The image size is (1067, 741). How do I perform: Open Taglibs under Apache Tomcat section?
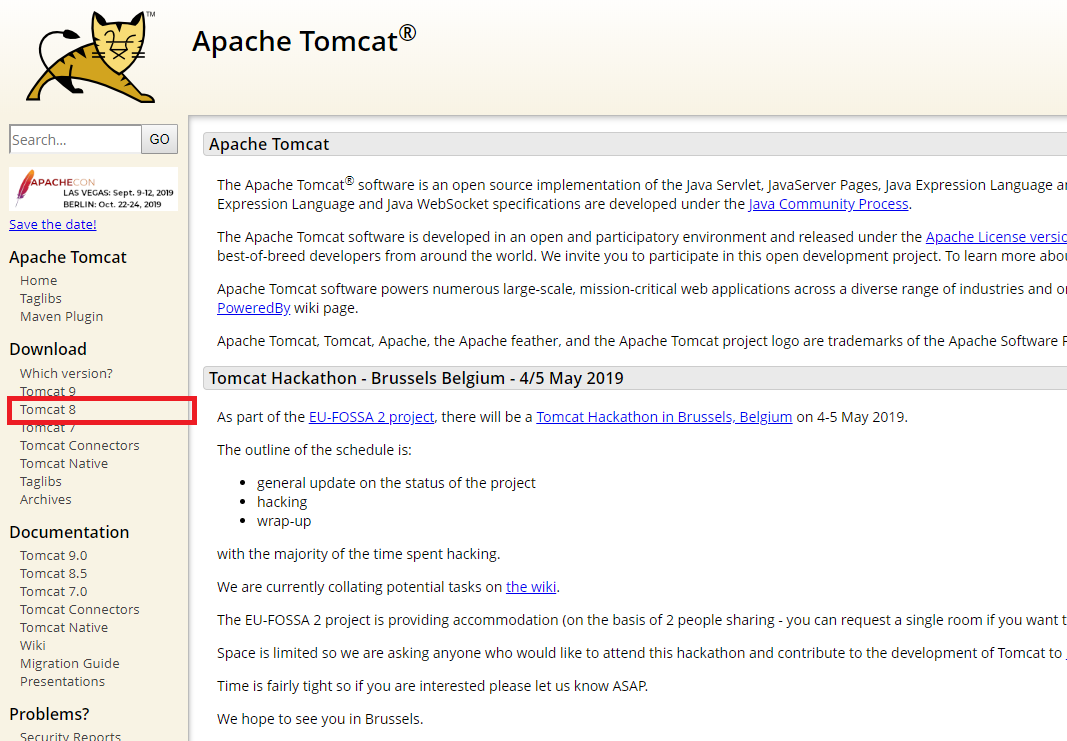pyautogui.click(x=41, y=299)
